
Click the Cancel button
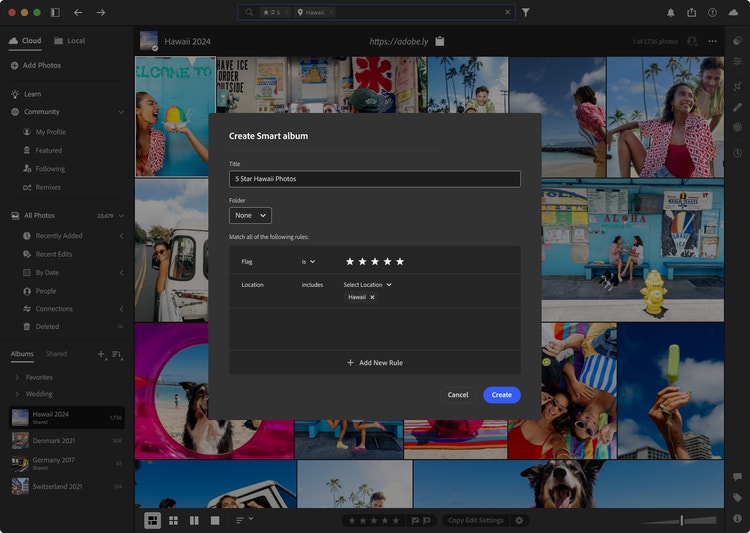(458, 395)
